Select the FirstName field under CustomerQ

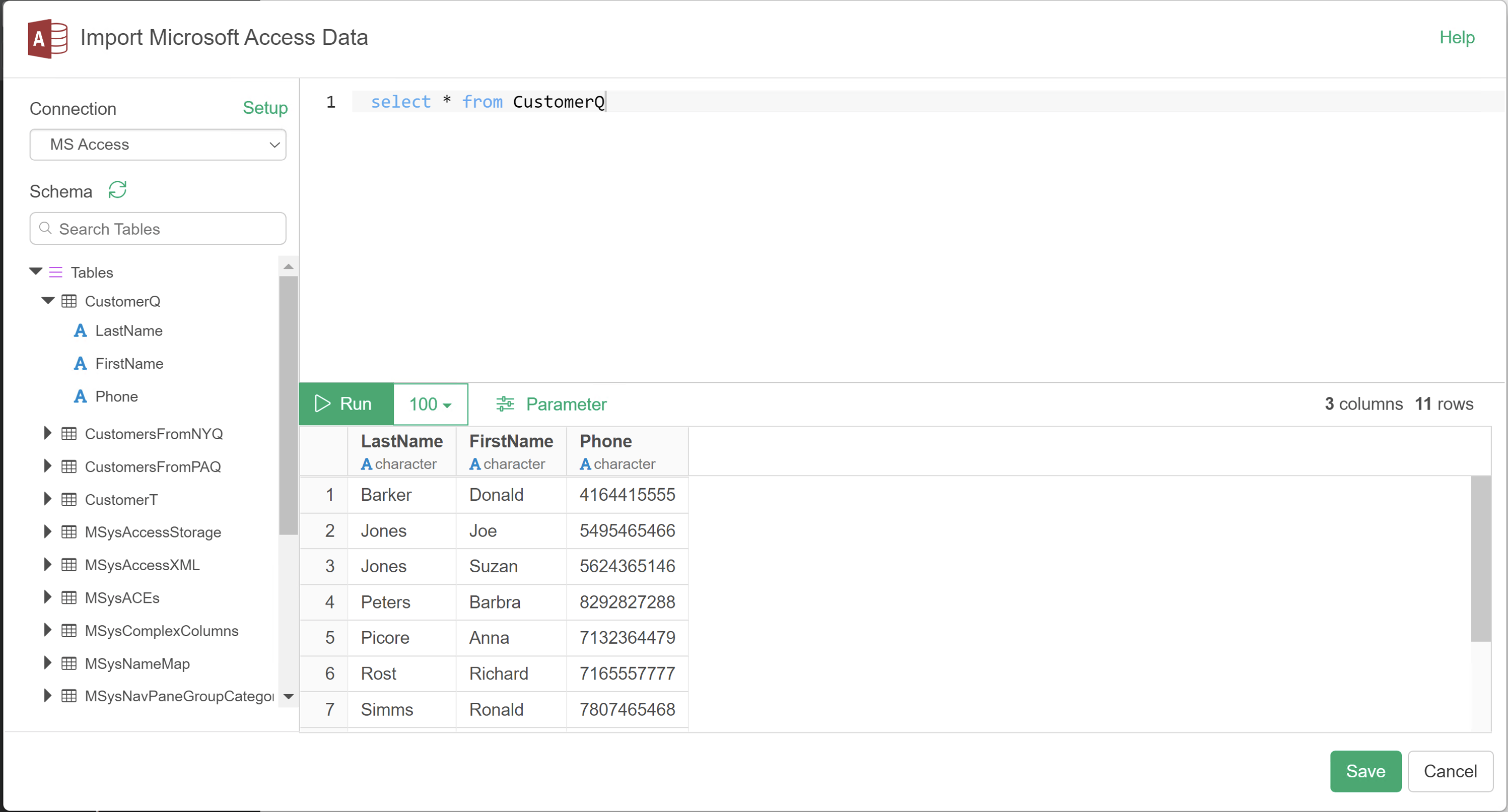click(130, 364)
